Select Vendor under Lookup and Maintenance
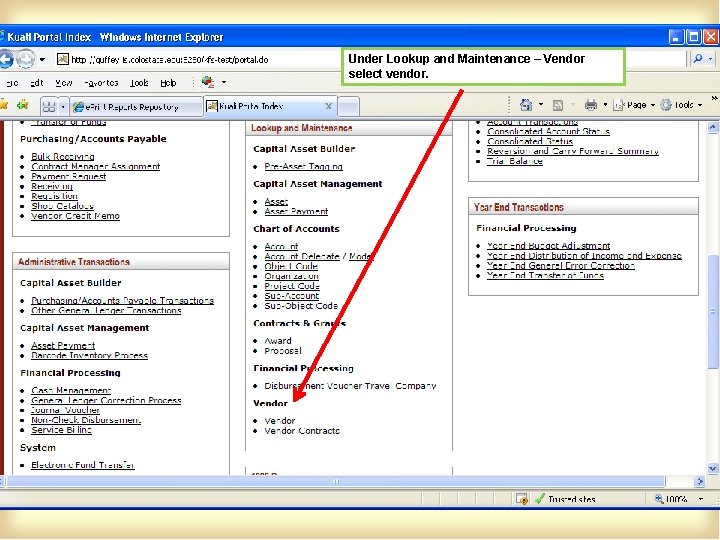The height and width of the screenshot is (540, 720). tap(280, 421)
